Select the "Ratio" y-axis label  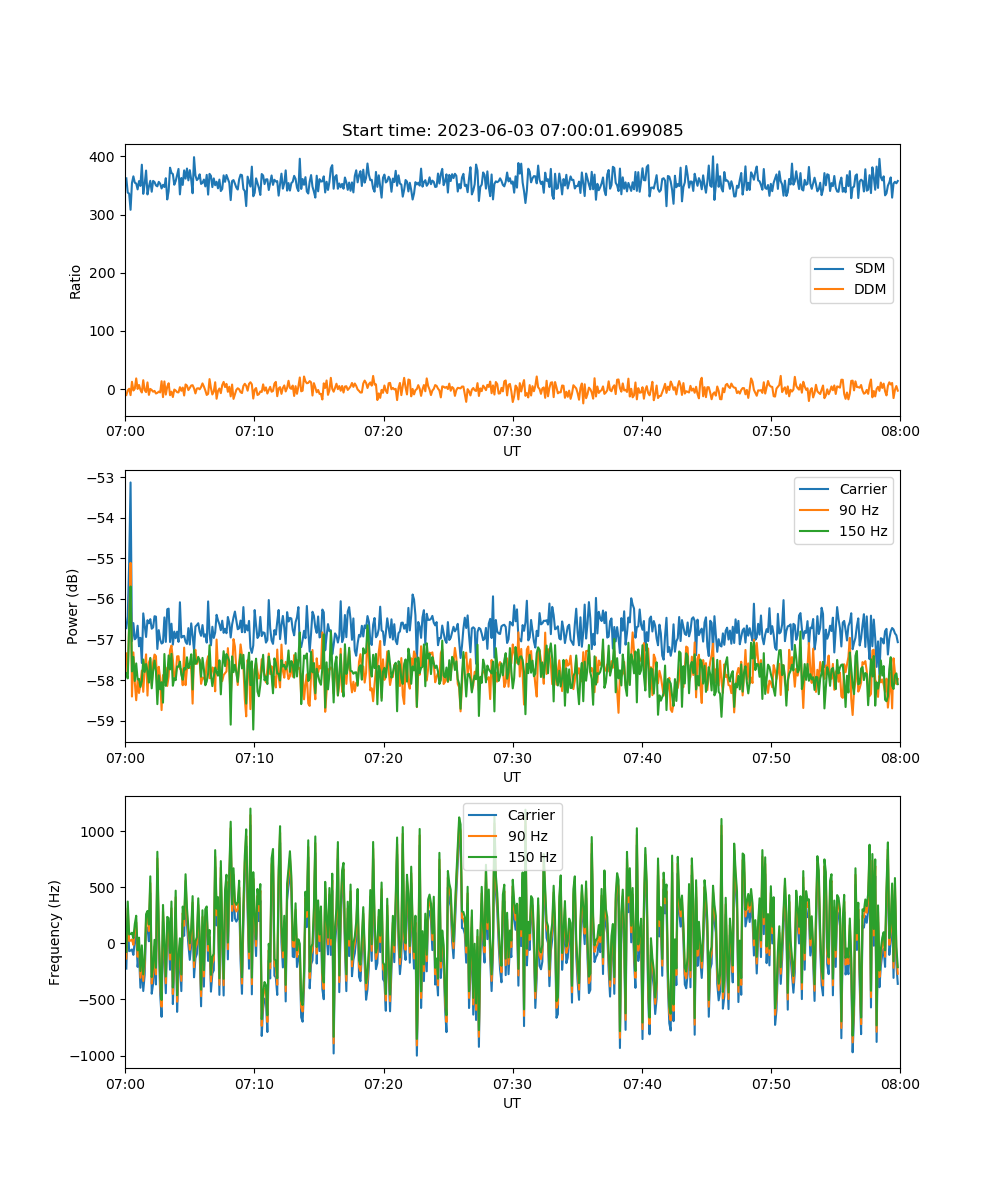pyautogui.click(x=76, y=281)
